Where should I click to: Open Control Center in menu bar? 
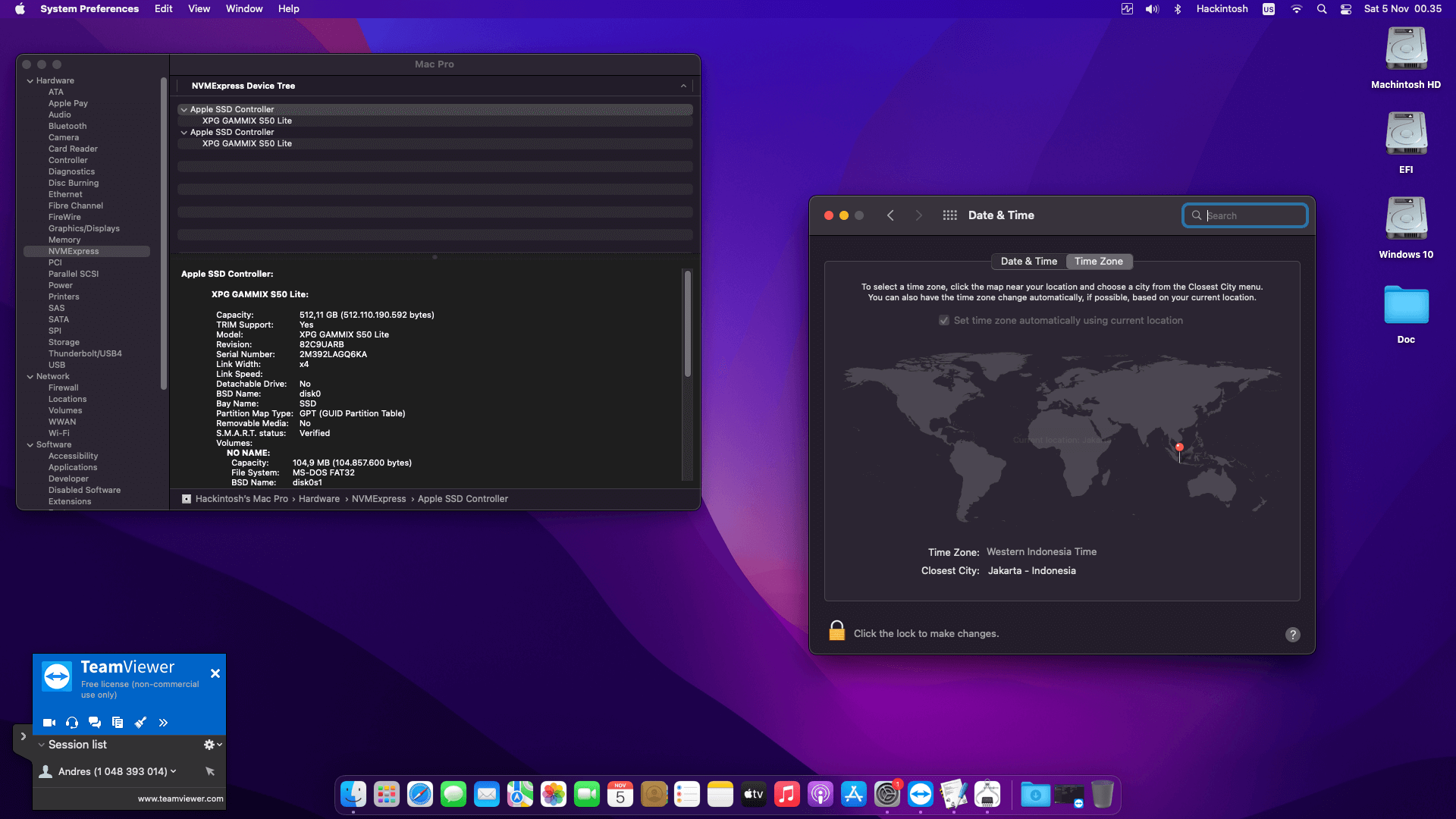[1346, 9]
